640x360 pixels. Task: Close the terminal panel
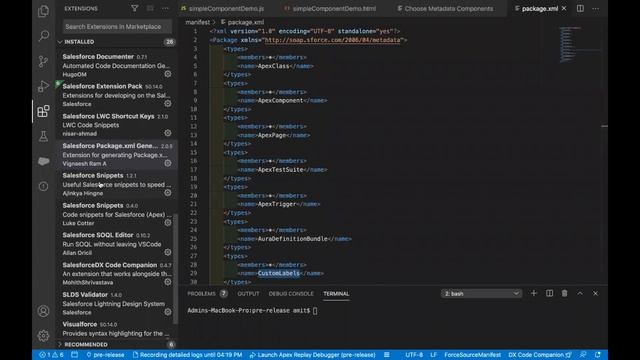tap(596, 293)
